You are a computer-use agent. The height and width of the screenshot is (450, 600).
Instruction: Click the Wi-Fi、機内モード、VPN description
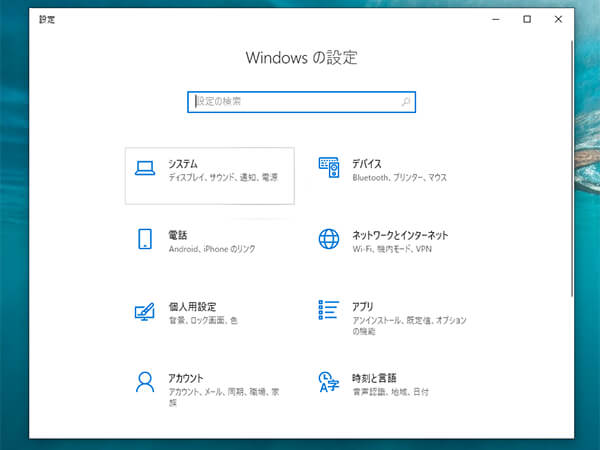click(392, 249)
